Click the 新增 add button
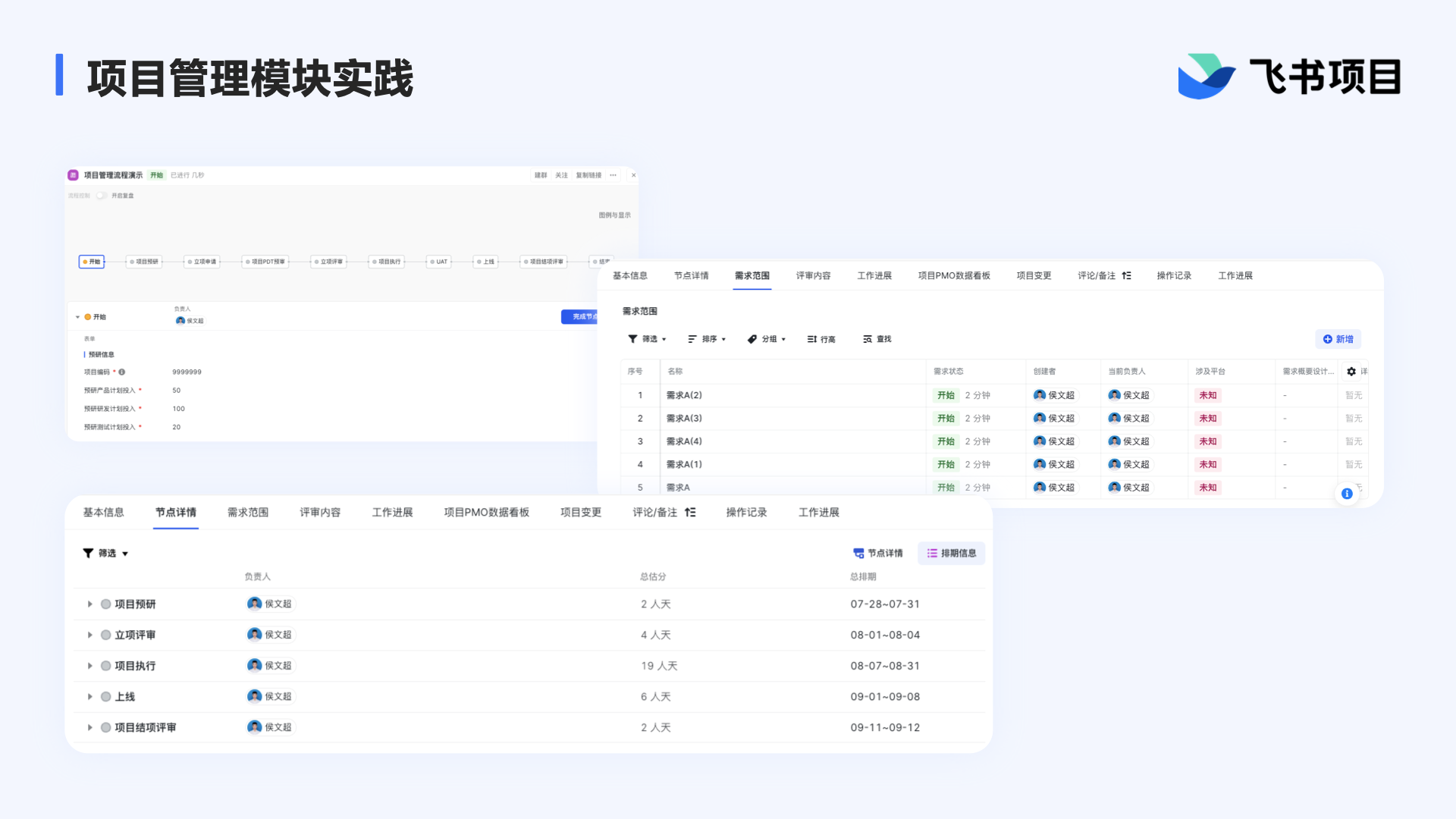This screenshot has height=819, width=1456. pos(1338,339)
